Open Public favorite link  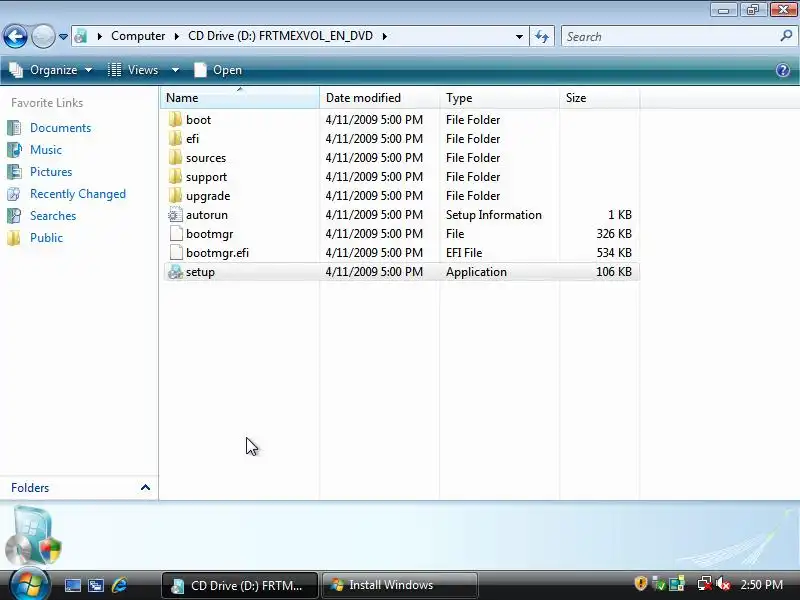pyautogui.click(x=46, y=238)
